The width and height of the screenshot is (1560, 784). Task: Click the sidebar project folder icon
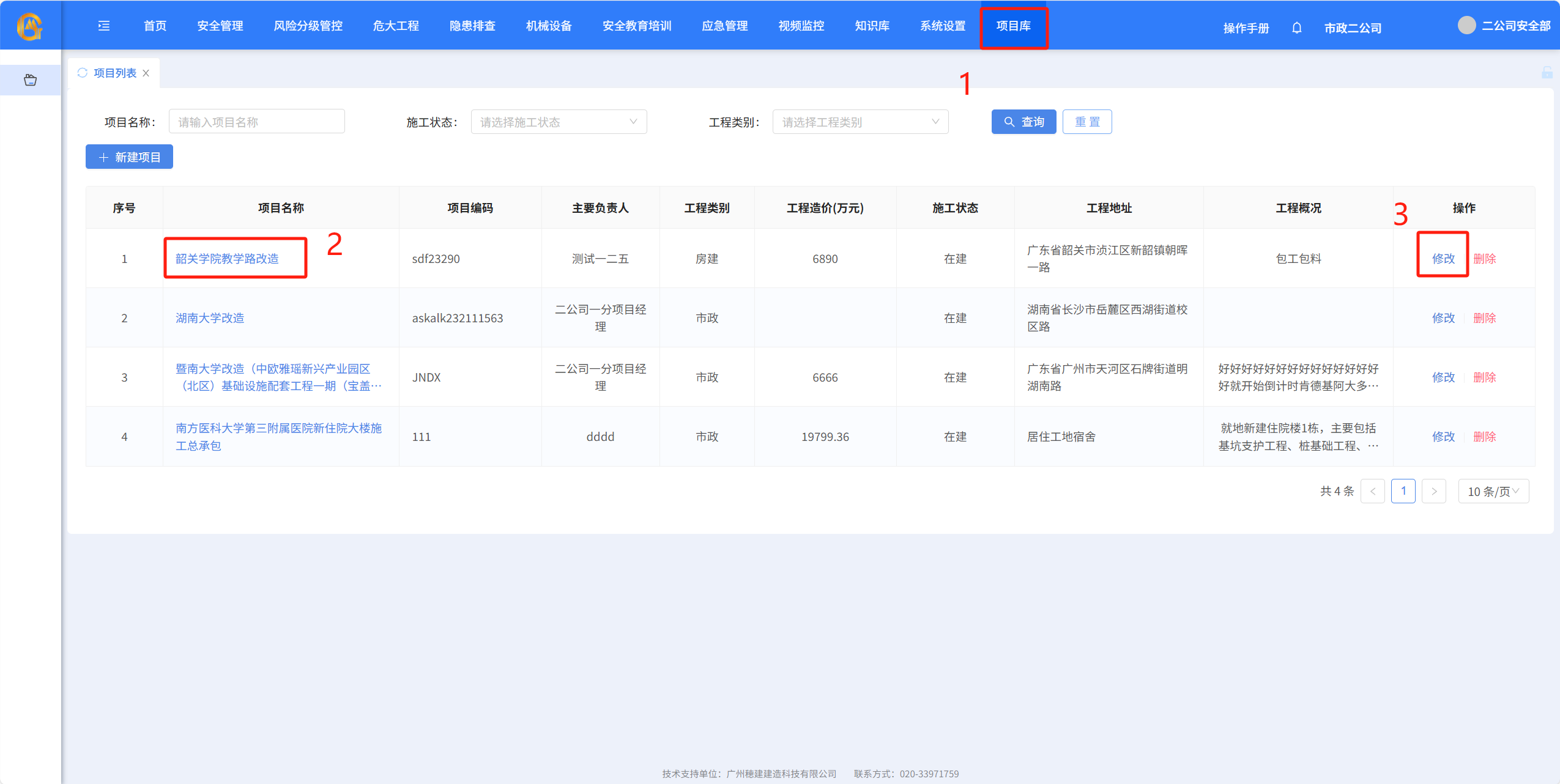coord(30,80)
